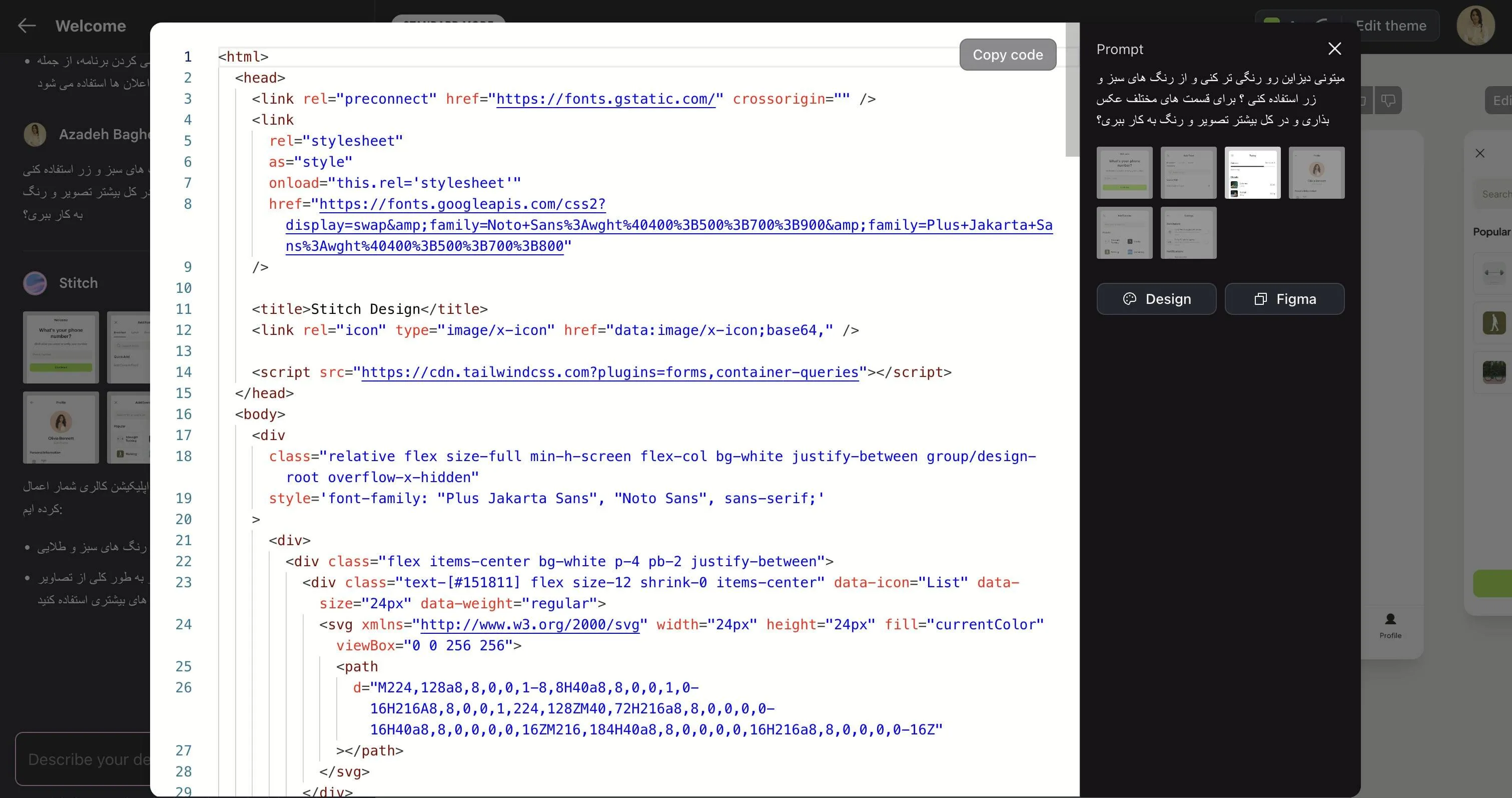Close the mockup panel with small X
1512x798 pixels.
[x=1479, y=153]
